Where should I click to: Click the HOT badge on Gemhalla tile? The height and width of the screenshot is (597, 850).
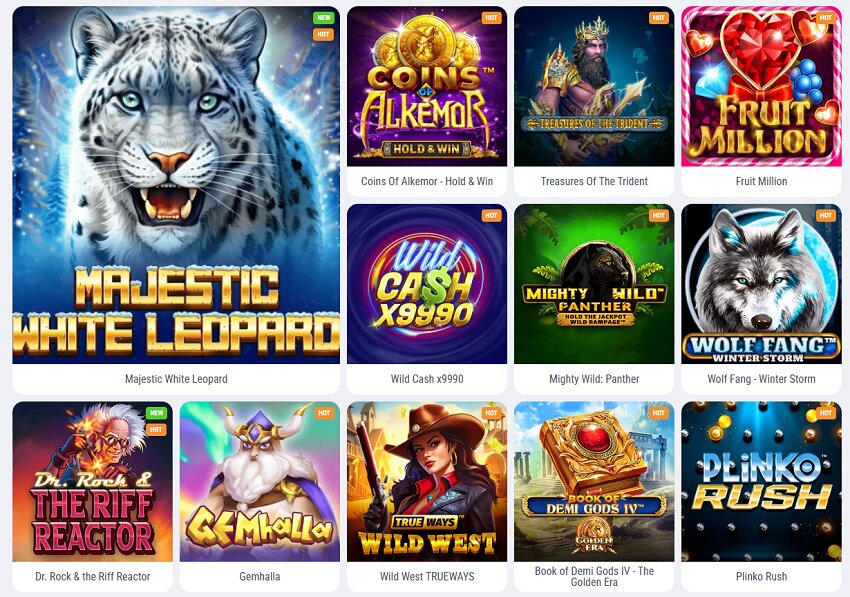(x=324, y=413)
